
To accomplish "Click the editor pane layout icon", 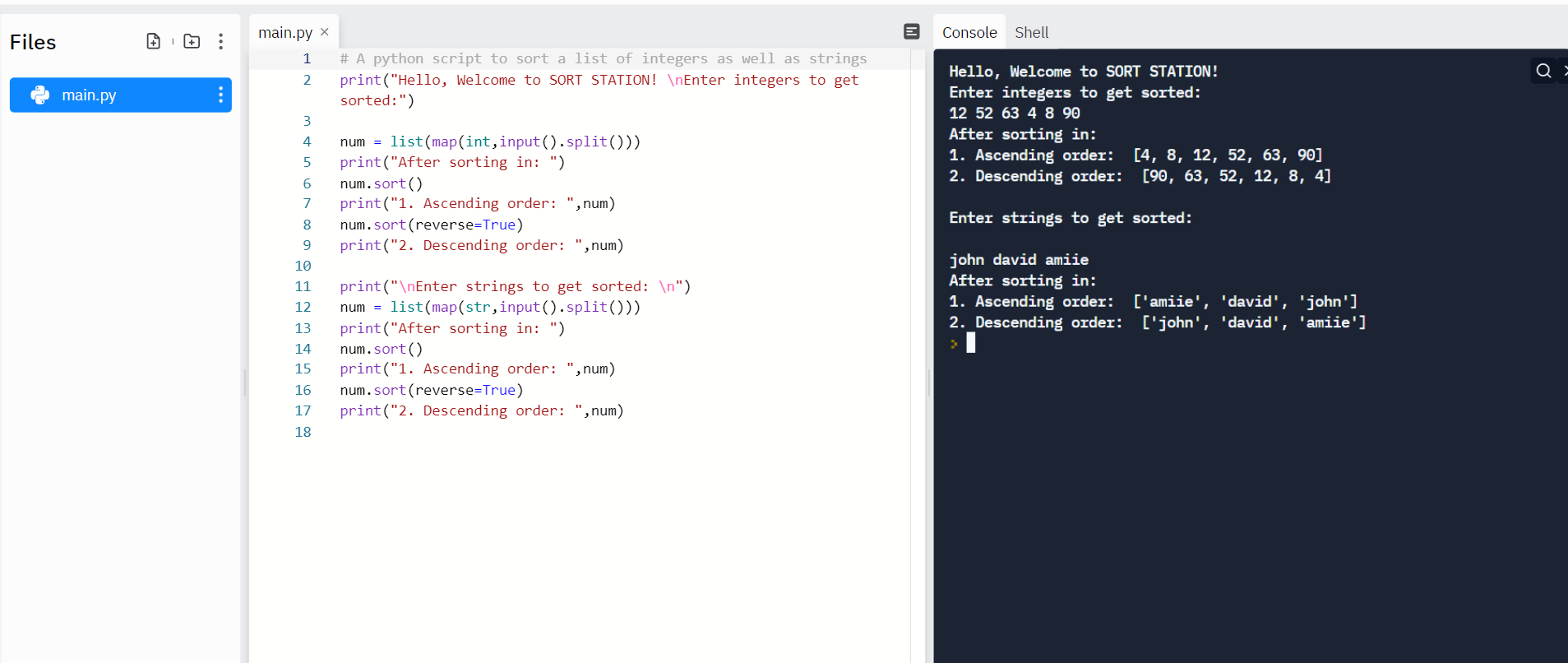I will 912,31.
